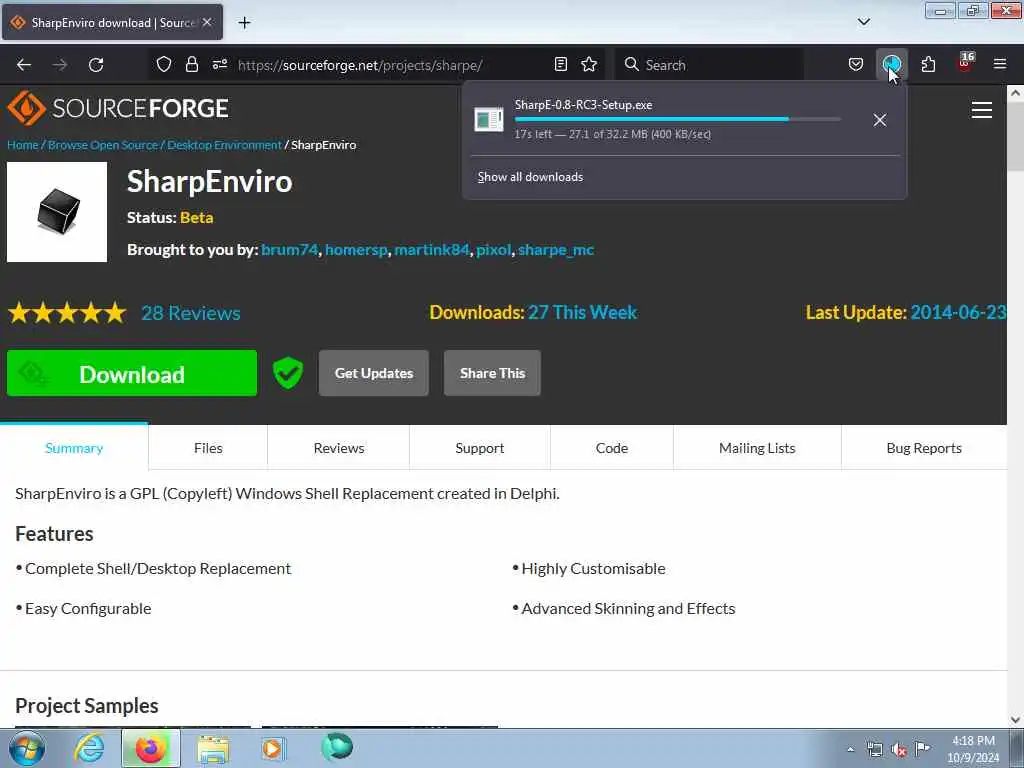Open the Bug Reports tab
Image resolution: width=1024 pixels, height=768 pixels.
point(924,448)
